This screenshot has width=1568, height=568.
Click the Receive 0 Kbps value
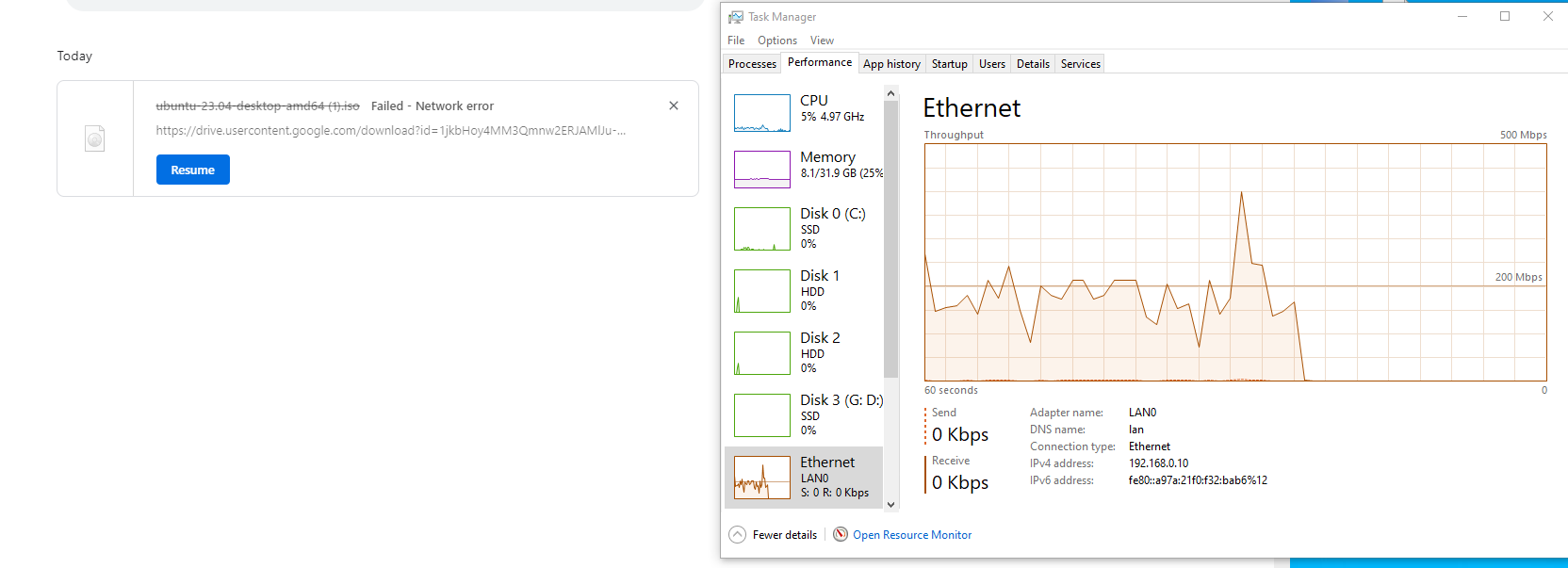pyautogui.click(x=960, y=482)
